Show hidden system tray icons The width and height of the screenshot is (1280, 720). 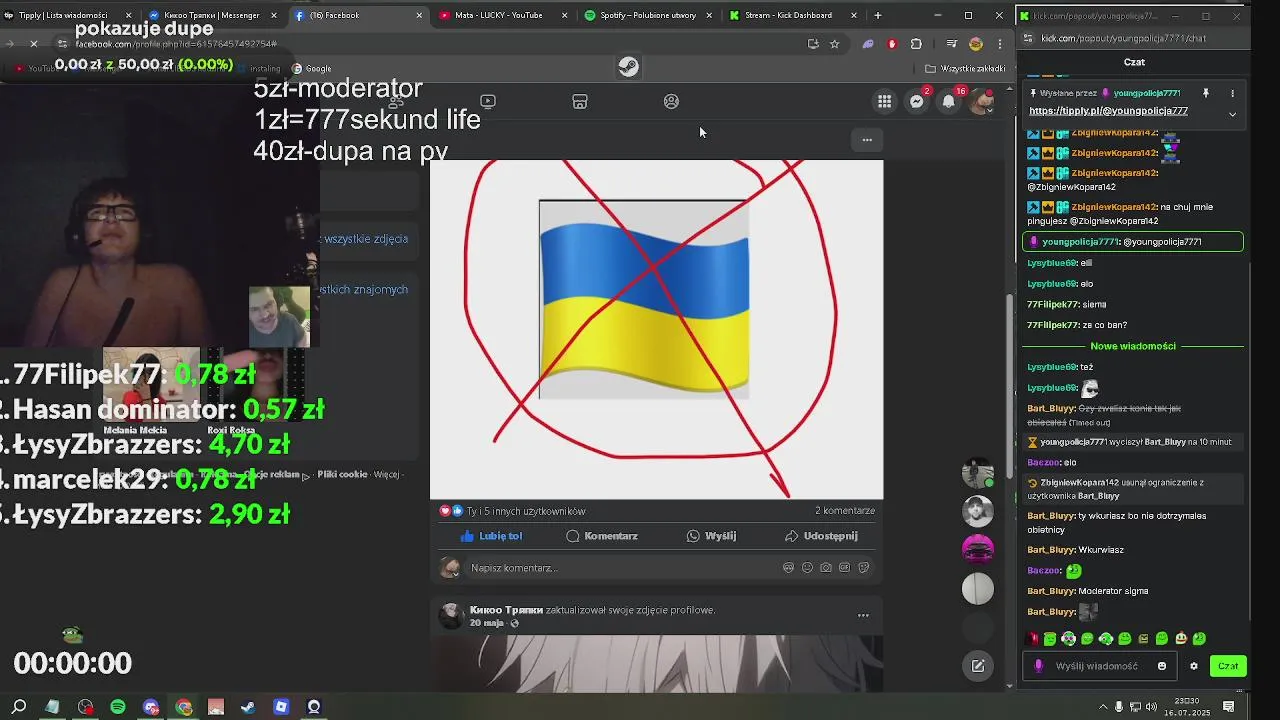pyautogui.click(x=1102, y=707)
